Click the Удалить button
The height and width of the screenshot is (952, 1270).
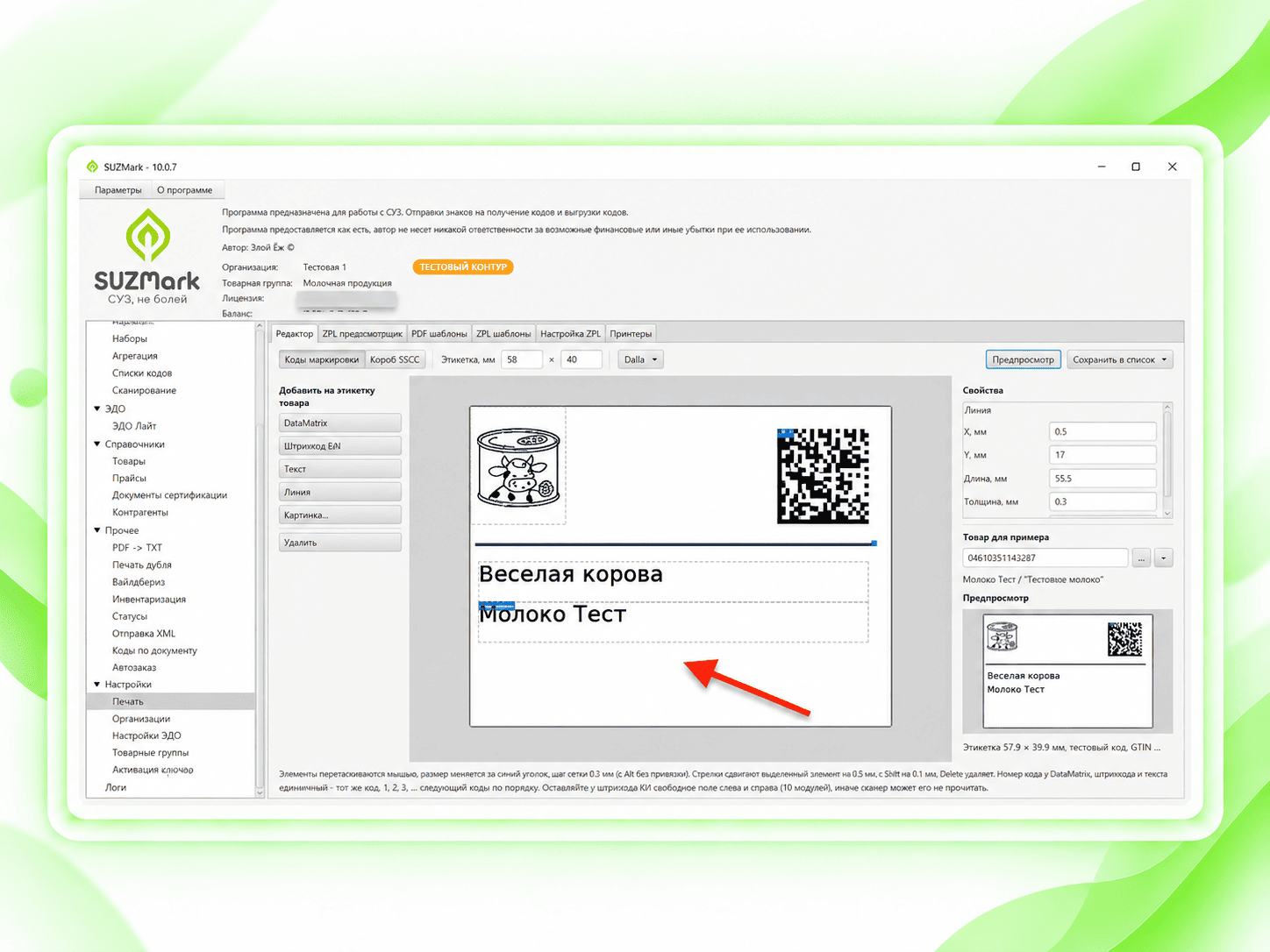pos(340,543)
